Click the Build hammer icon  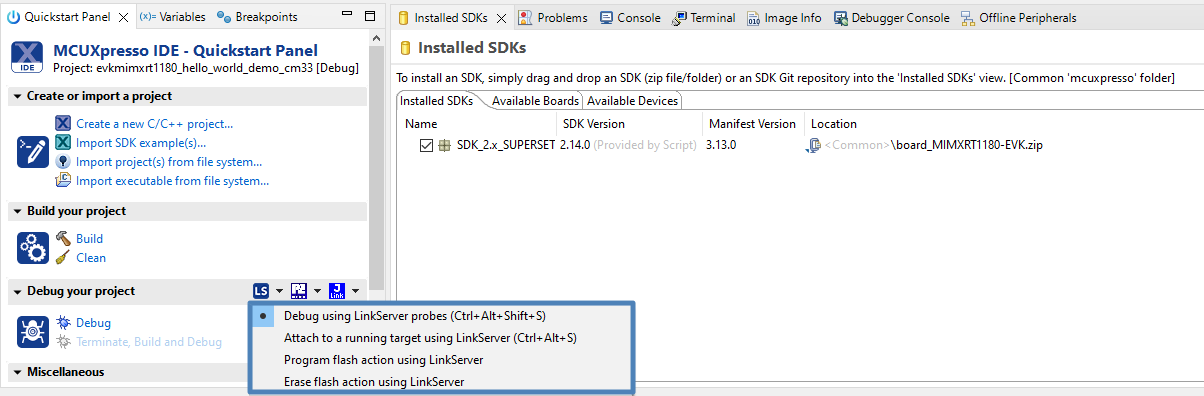click(63, 238)
